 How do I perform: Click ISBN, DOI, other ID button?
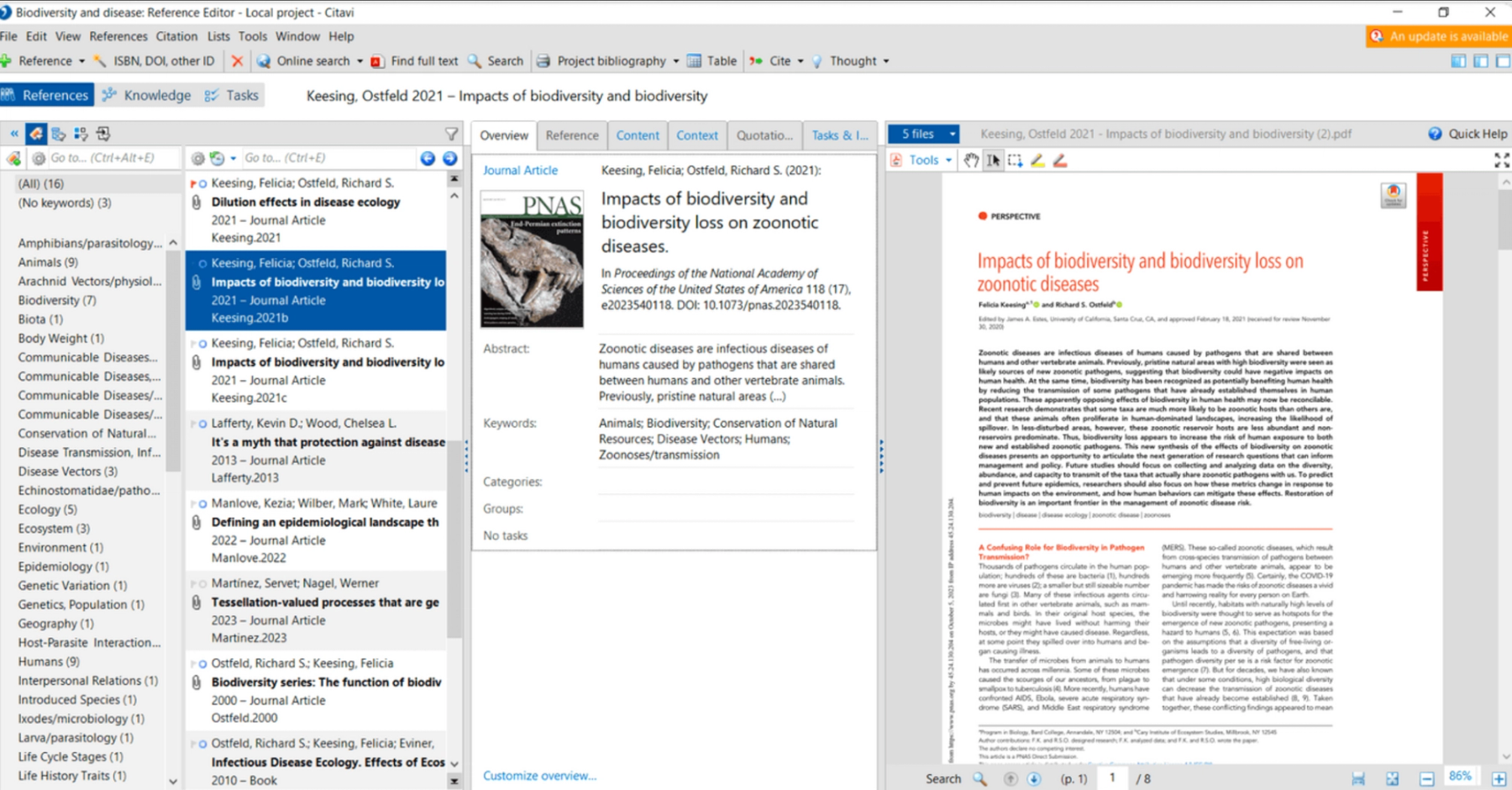click(x=154, y=61)
